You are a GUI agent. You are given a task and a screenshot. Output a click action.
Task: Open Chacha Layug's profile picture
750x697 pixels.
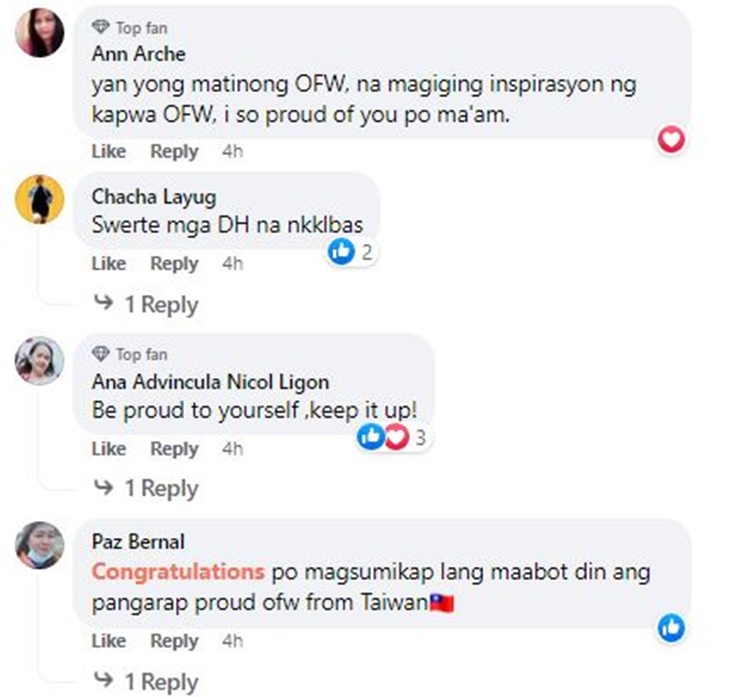[x=40, y=199]
